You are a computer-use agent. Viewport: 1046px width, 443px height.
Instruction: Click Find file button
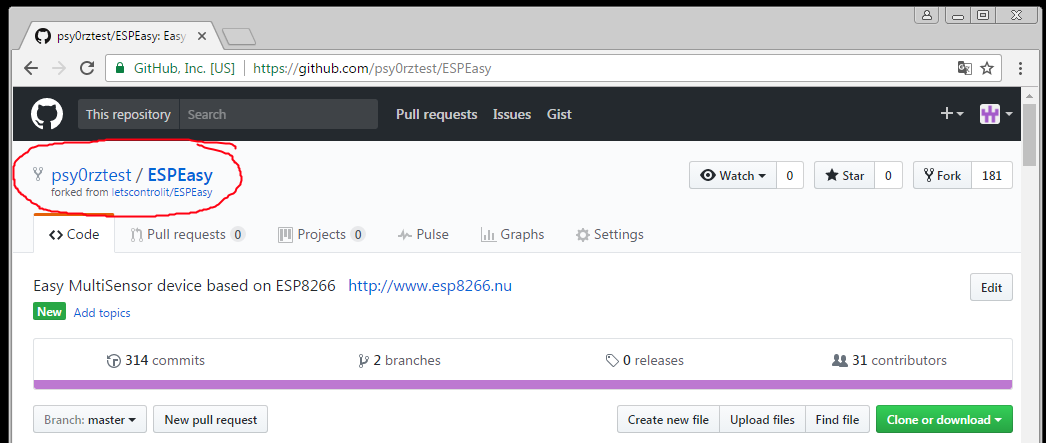pos(837,420)
